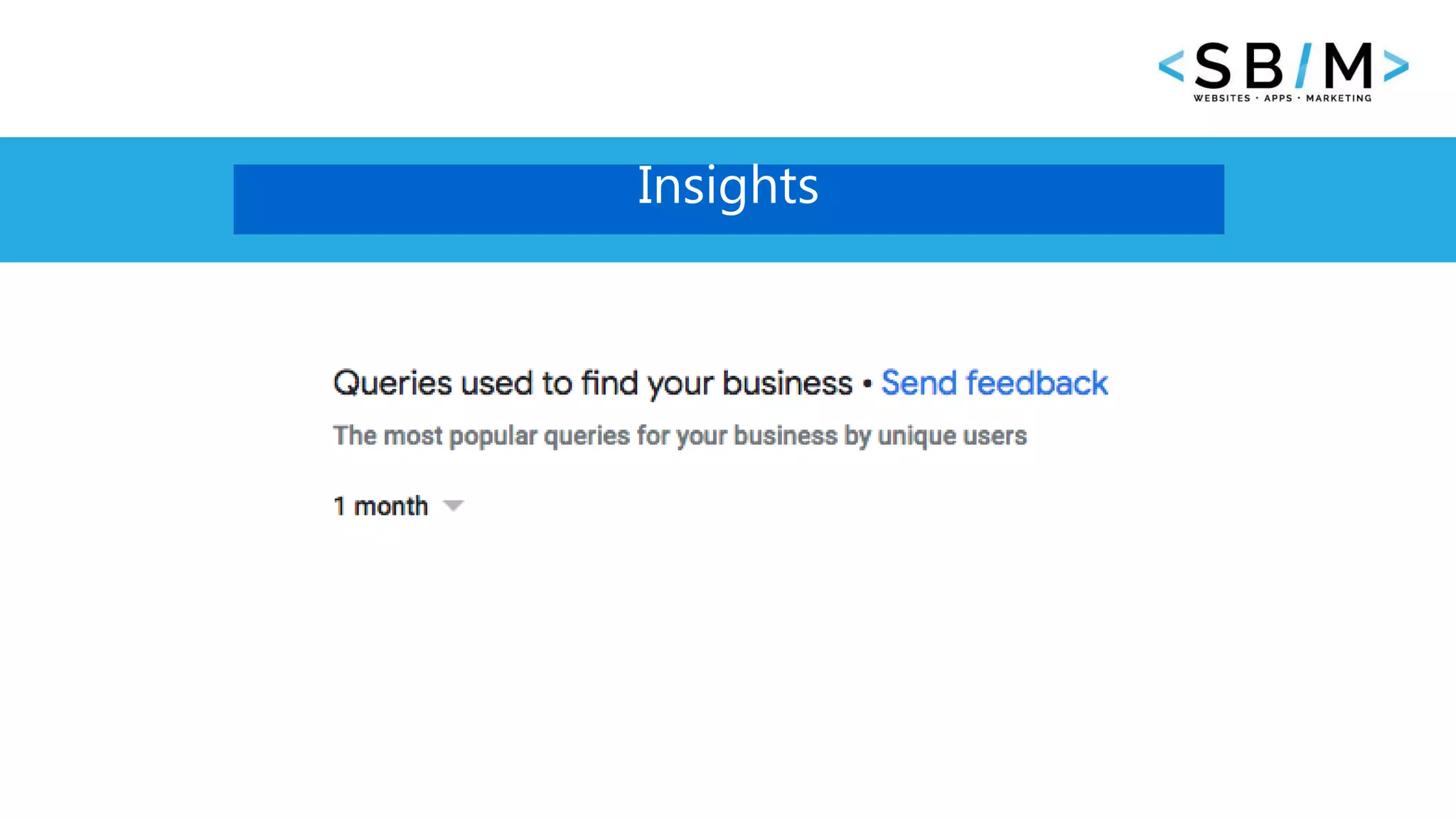This screenshot has width=1456, height=819.
Task: Click the blue slash in the SBM logo
Action: 1304,65
